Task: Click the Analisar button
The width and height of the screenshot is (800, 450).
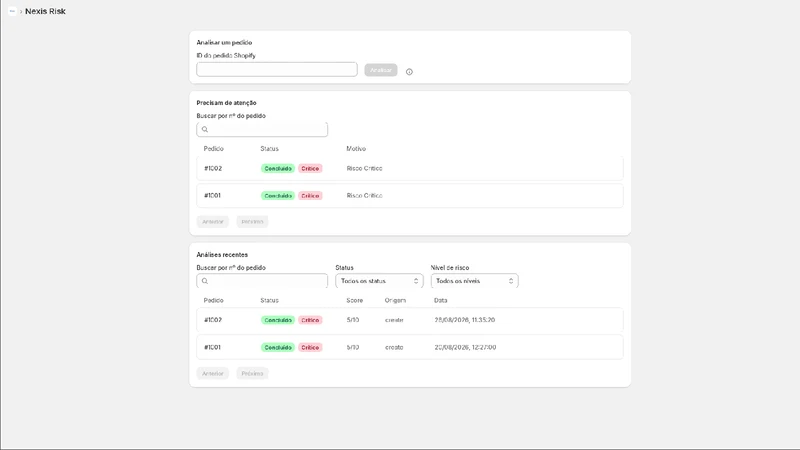Action: [381, 70]
